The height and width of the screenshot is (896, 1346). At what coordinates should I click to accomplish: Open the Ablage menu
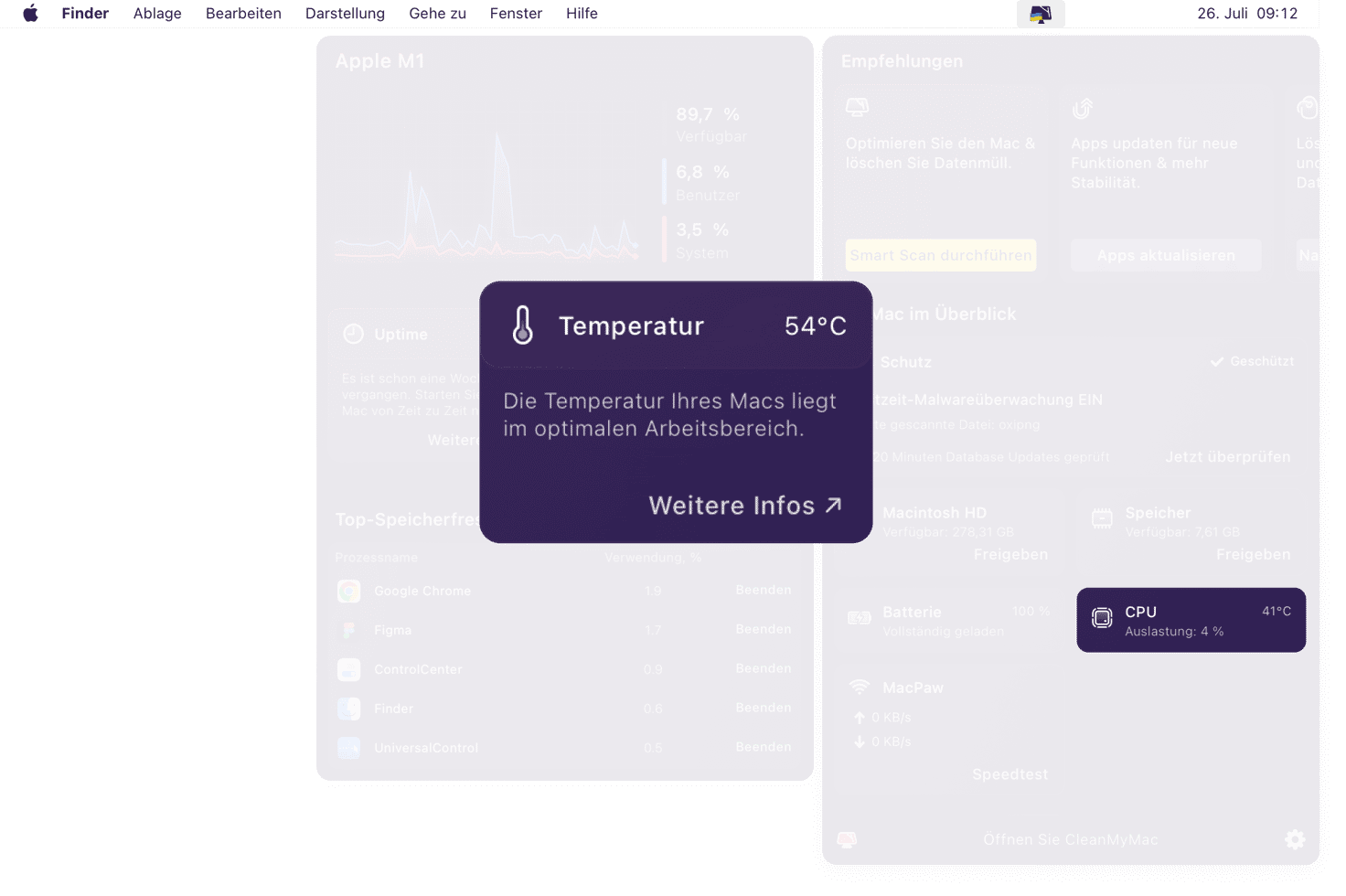(157, 13)
